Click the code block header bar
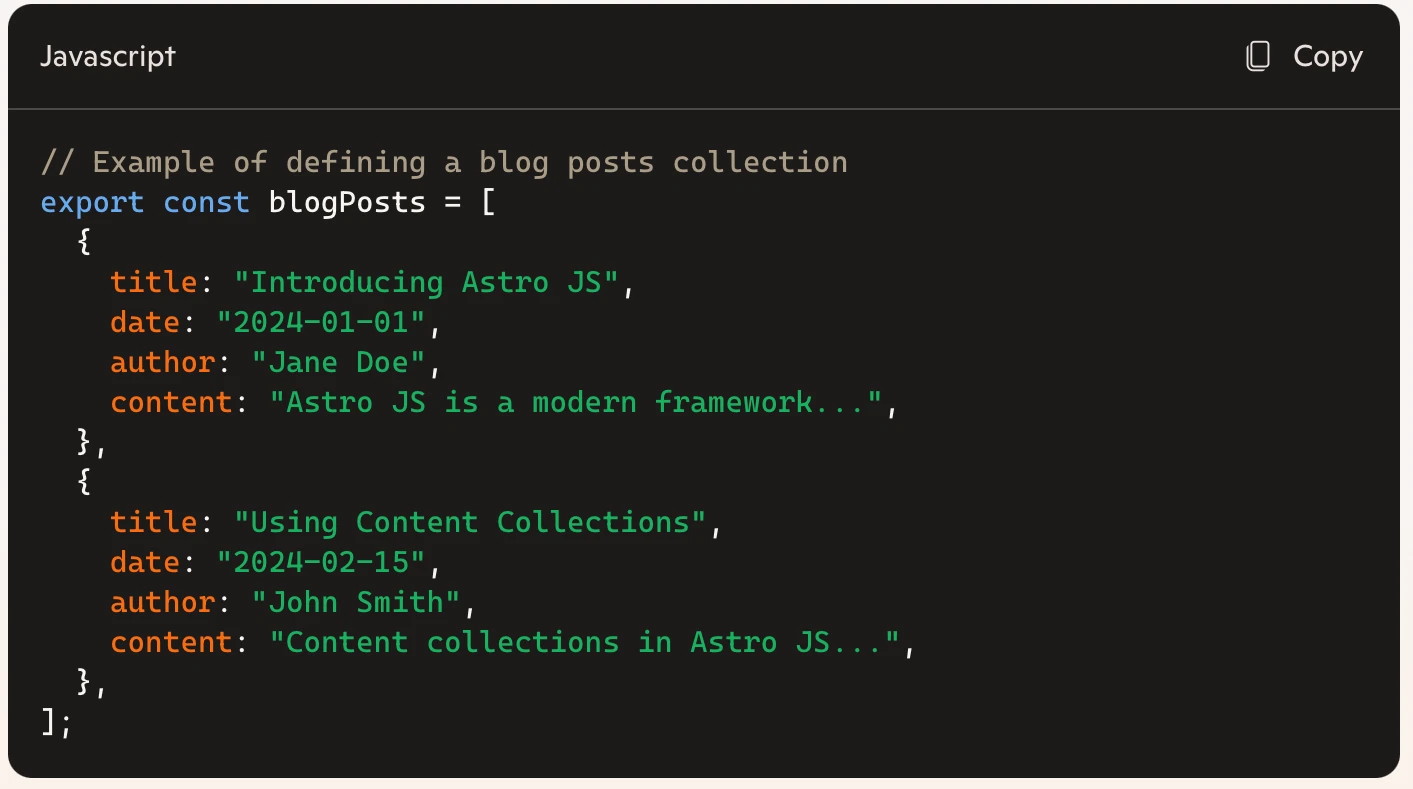1413x789 pixels. pyautogui.click(x=700, y=57)
